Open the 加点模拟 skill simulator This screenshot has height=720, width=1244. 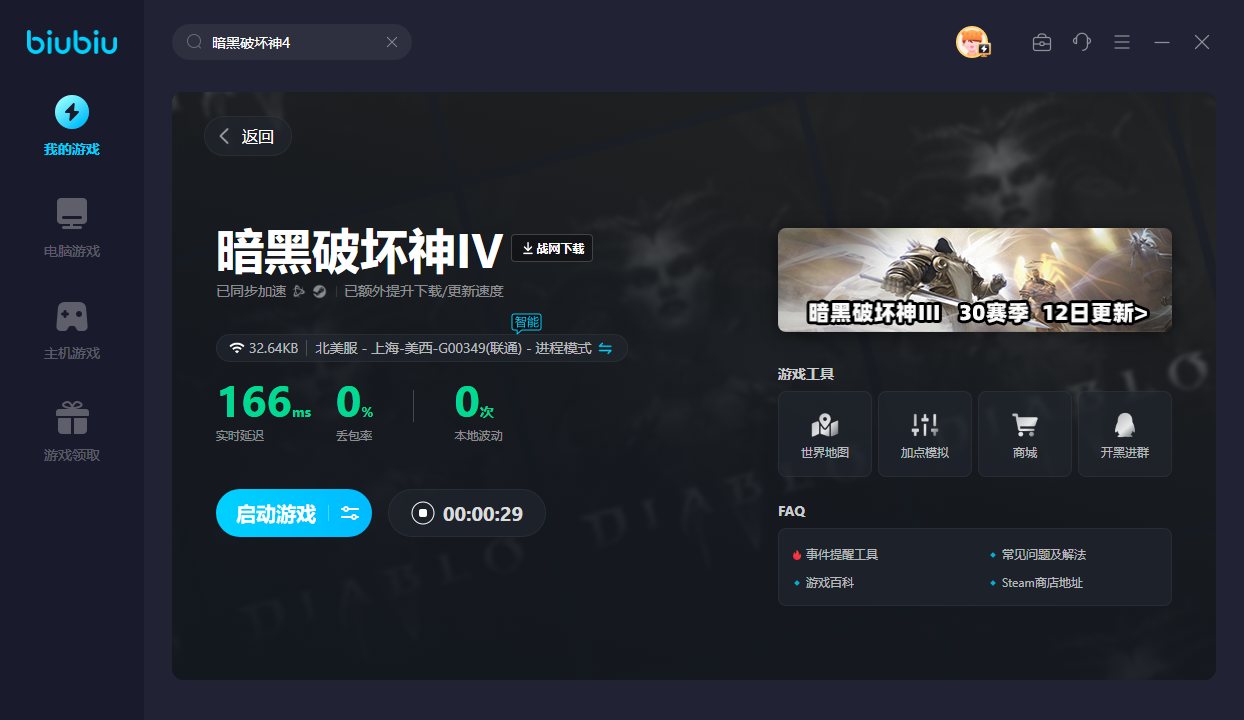click(x=925, y=434)
